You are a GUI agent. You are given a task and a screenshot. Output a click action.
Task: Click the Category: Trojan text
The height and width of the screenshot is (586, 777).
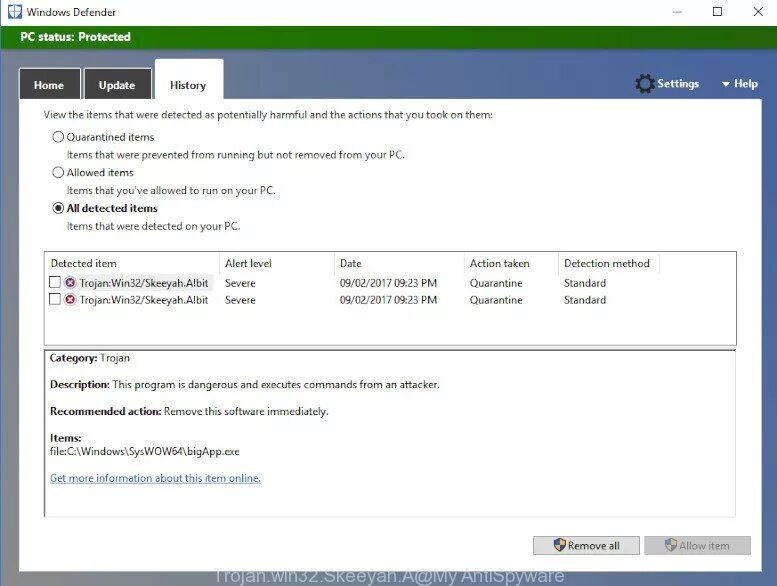click(x=90, y=358)
